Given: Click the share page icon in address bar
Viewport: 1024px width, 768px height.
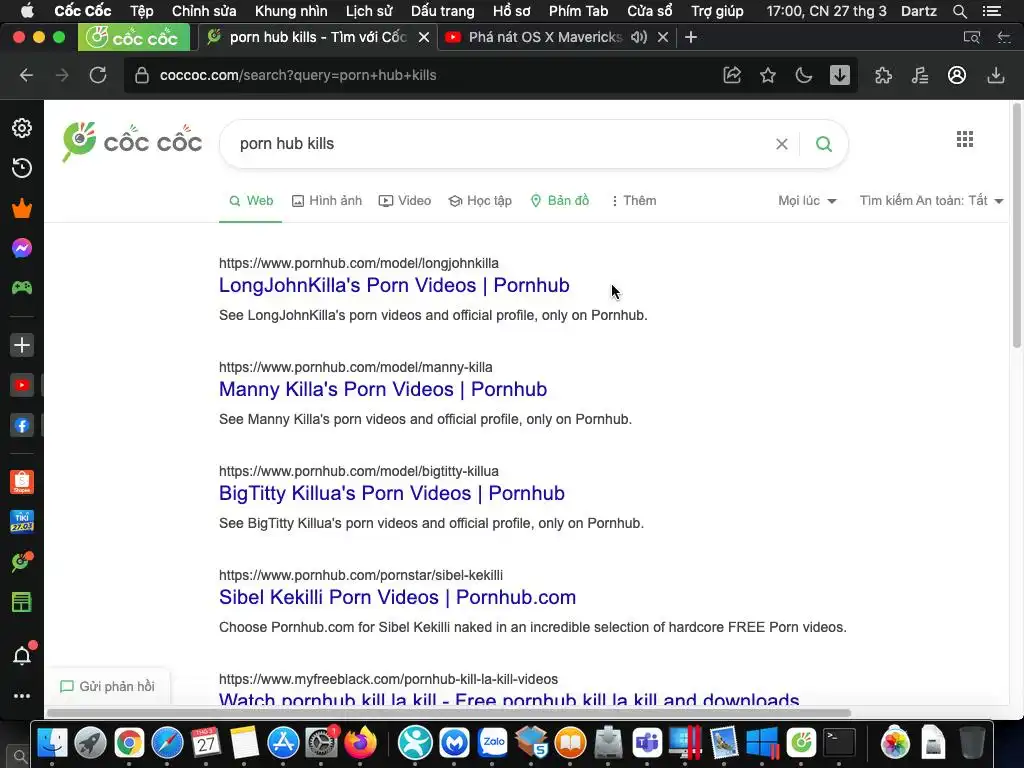Looking at the screenshot, I should click(732, 75).
